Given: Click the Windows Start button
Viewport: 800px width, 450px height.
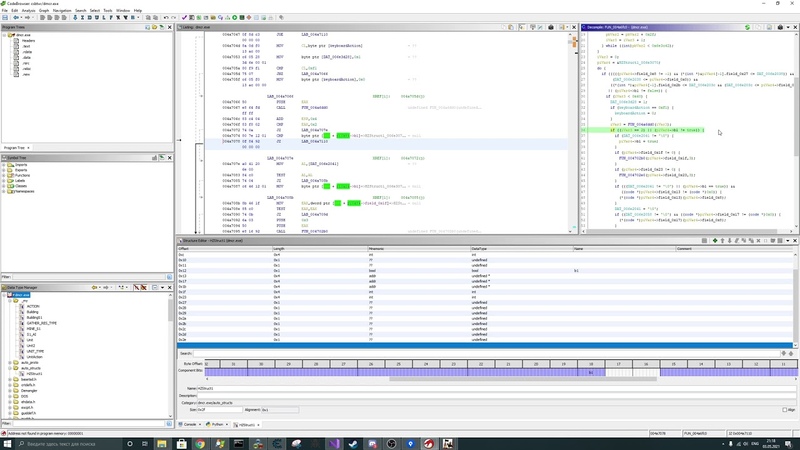Looking at the screenshot, I should (7, 444).
